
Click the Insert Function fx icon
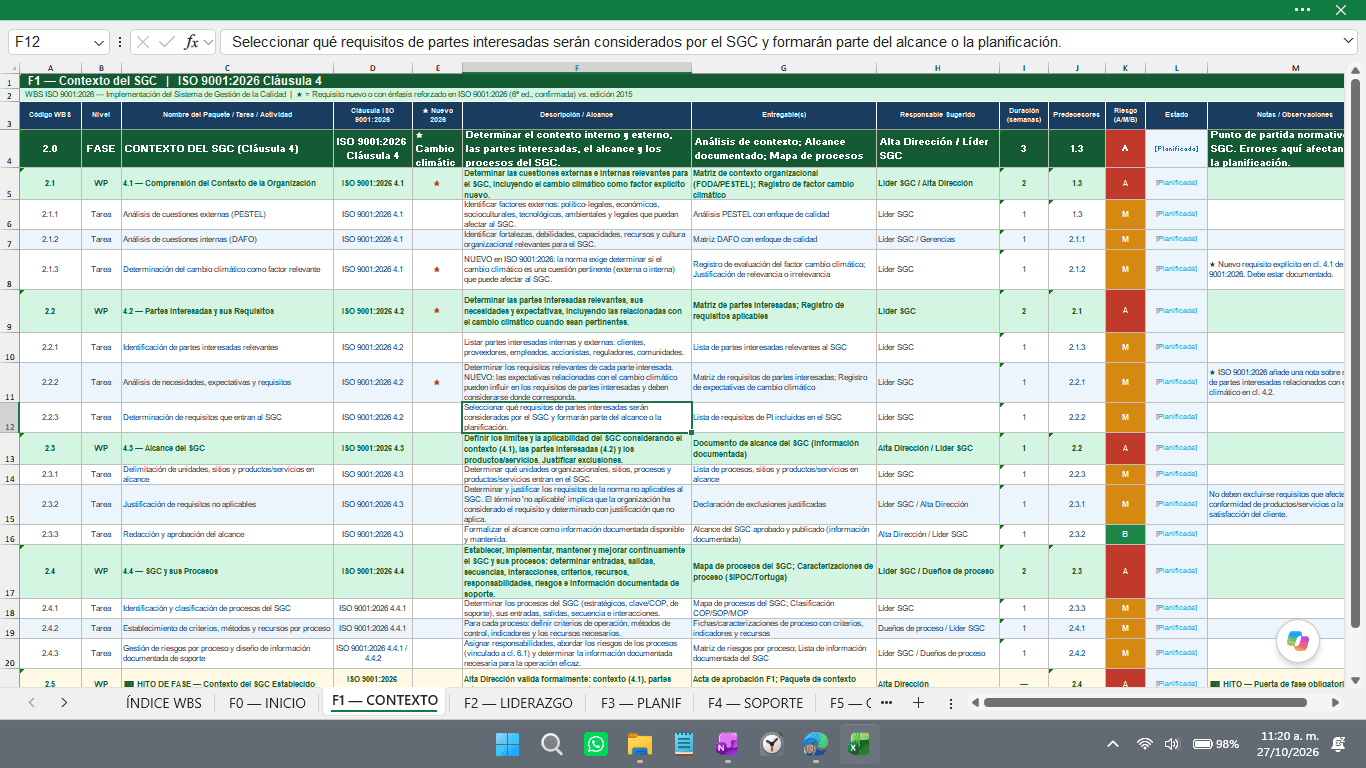pos(191,42)
